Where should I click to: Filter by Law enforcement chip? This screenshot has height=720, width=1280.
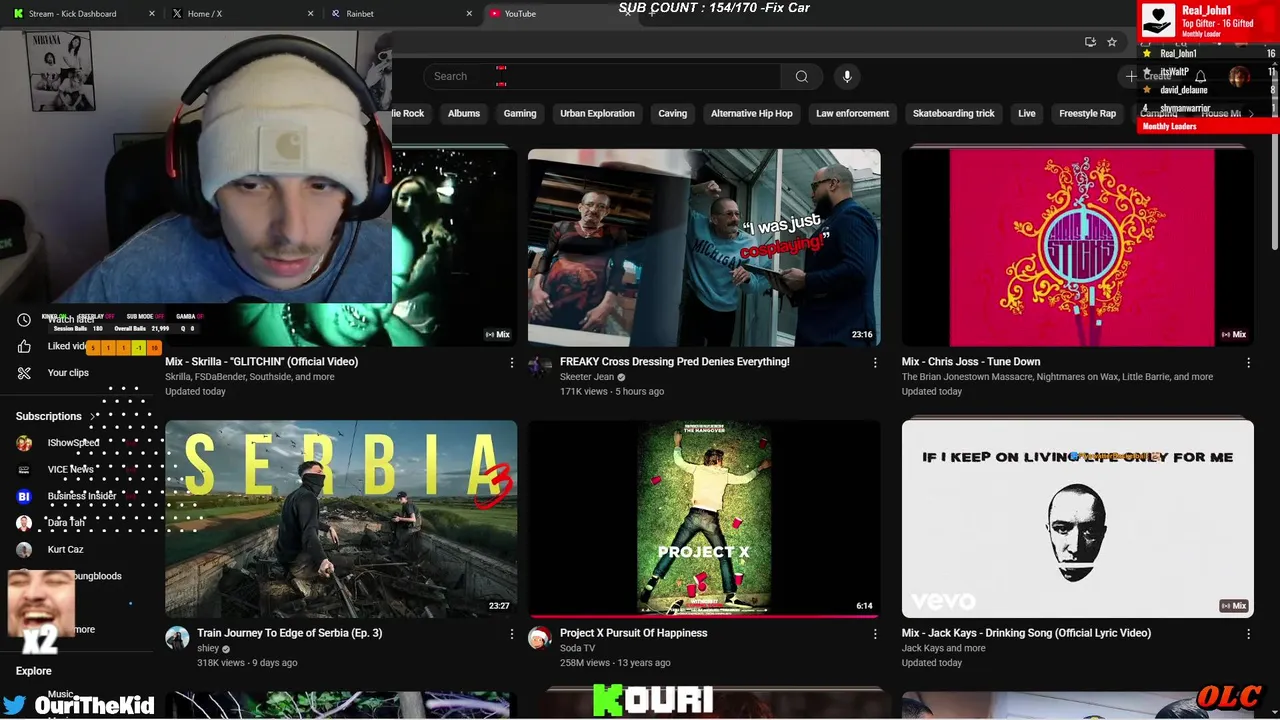coord(852,114)
